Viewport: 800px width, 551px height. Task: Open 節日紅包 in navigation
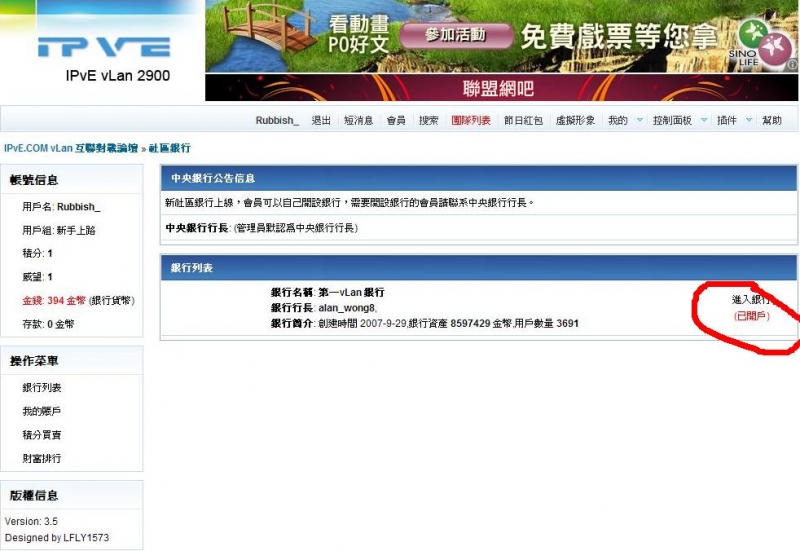tap(523, 120)
